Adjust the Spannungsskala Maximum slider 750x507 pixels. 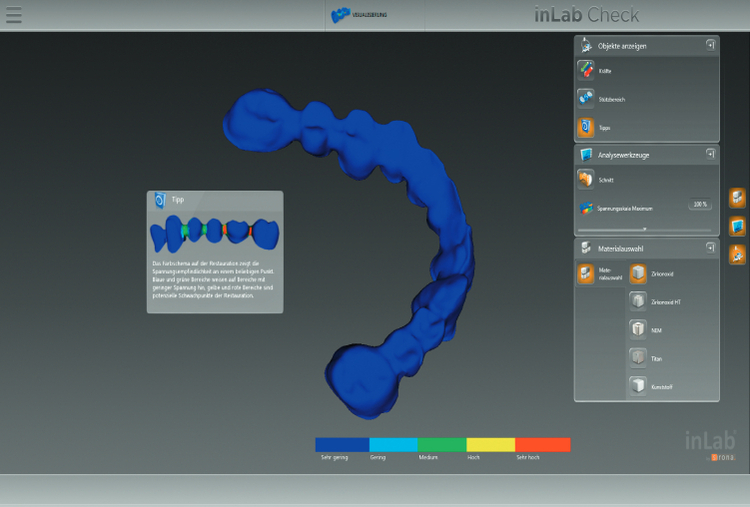click(644, 229)
